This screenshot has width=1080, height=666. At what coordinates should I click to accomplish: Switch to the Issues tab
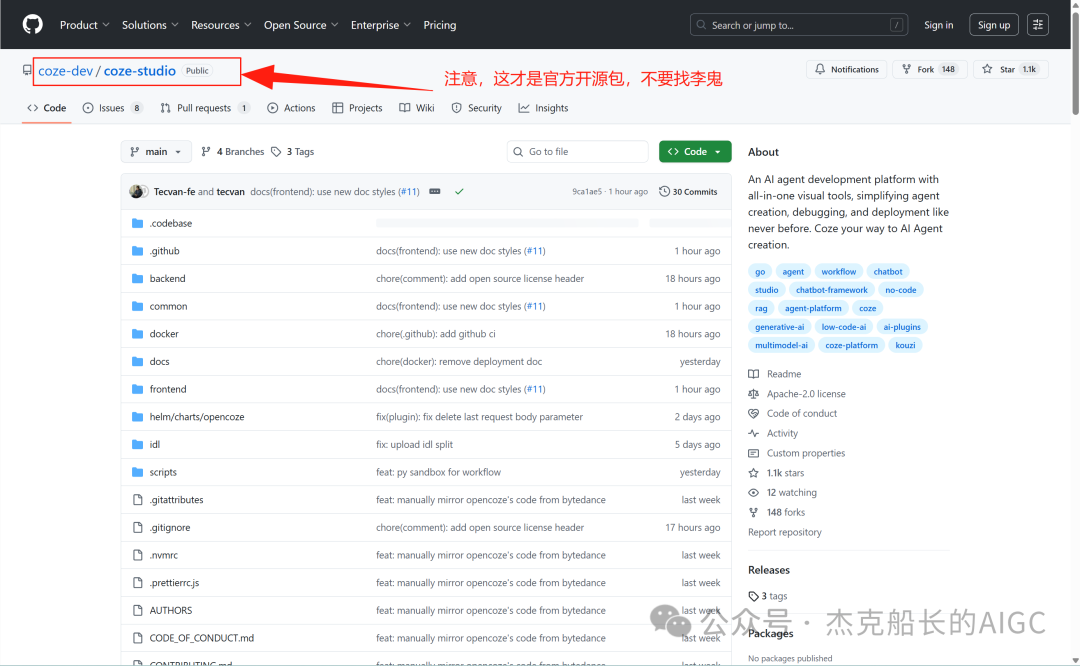112,108
